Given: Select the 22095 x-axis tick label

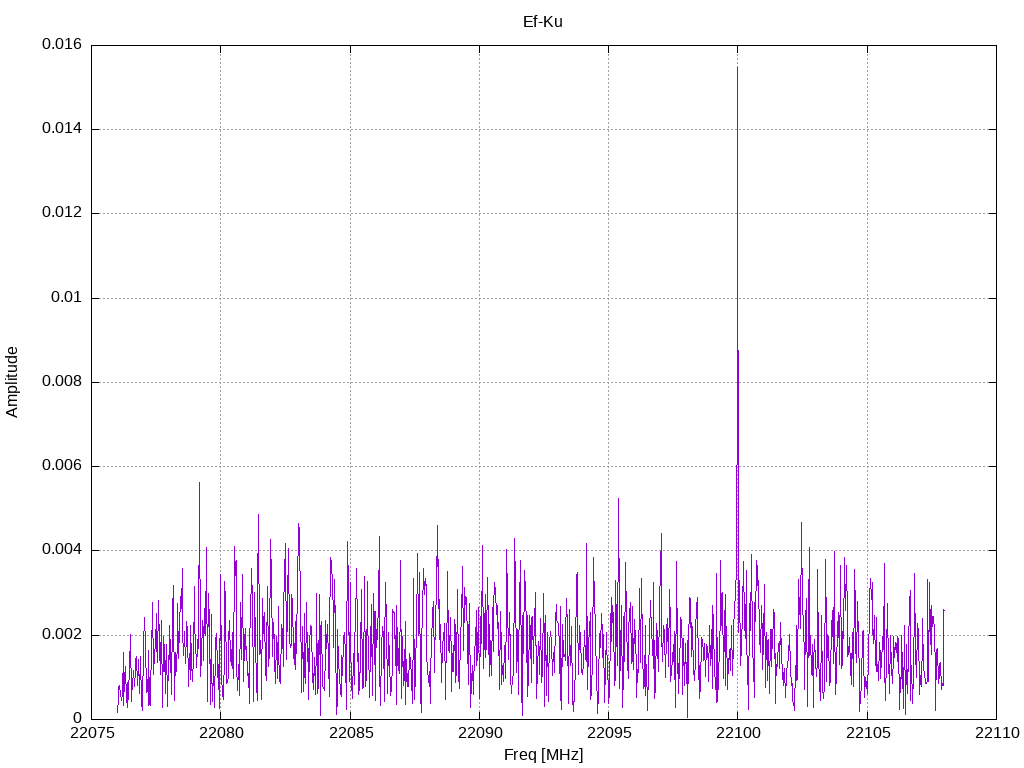Looking at the screenshot, I should [x=608, y=733].
